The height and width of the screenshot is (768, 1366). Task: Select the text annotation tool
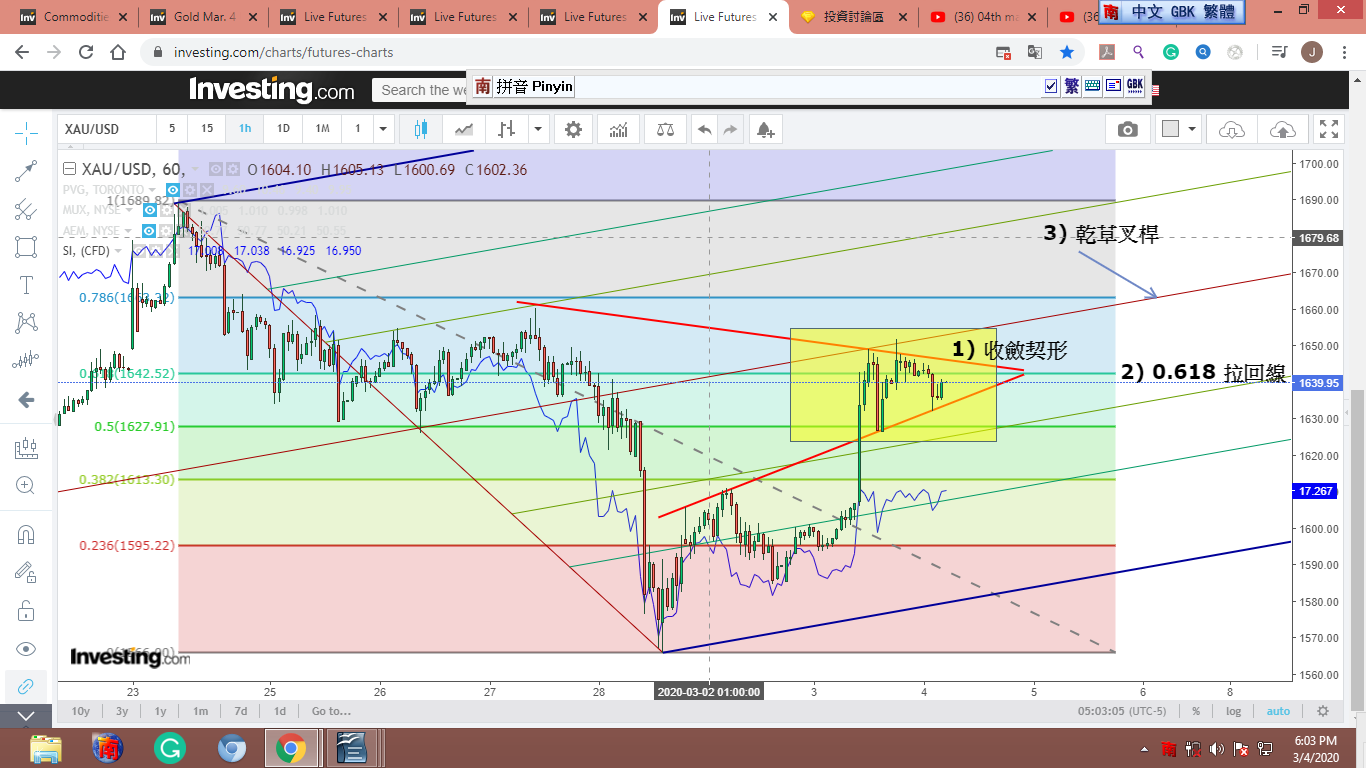coord(26,285)
